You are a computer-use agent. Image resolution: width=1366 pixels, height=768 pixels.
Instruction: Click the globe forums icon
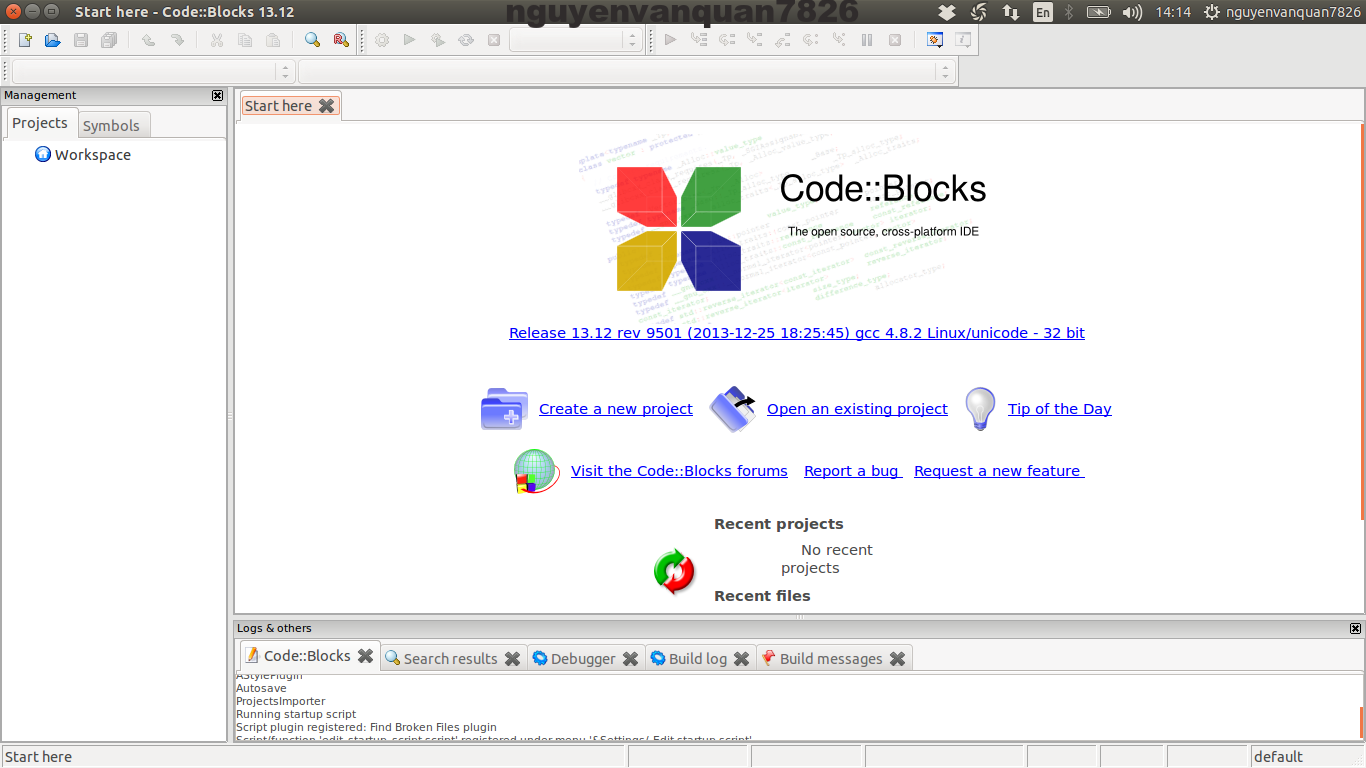[x=535, y=472]
